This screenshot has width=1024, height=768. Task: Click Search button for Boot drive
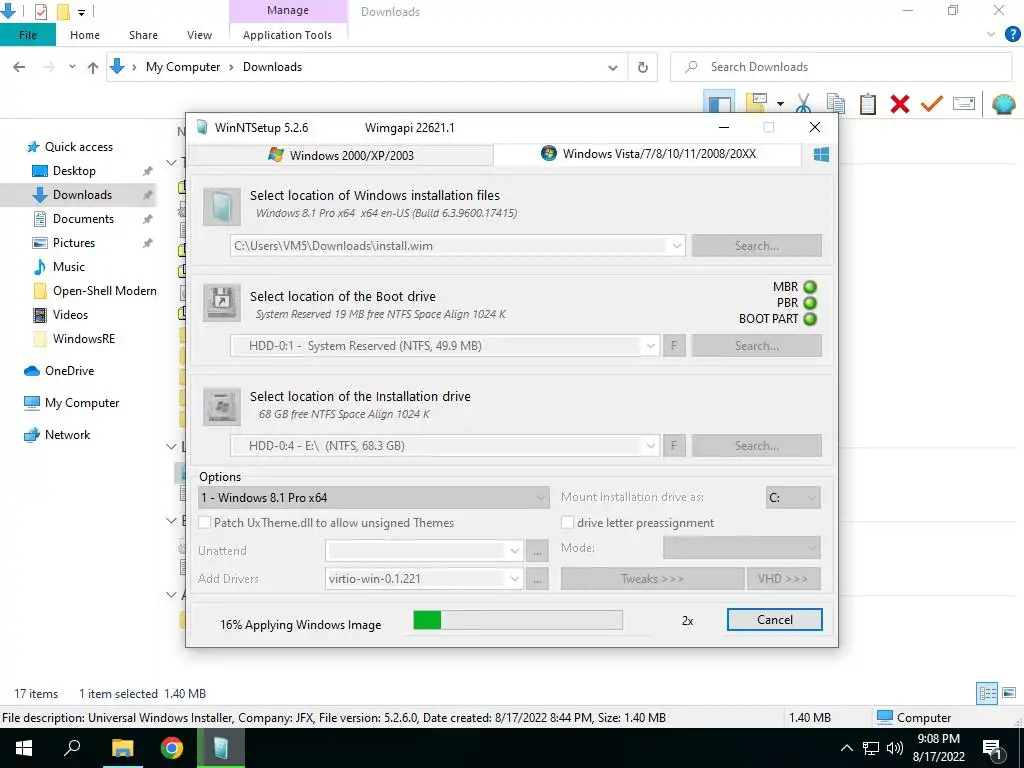coord(757,346)
